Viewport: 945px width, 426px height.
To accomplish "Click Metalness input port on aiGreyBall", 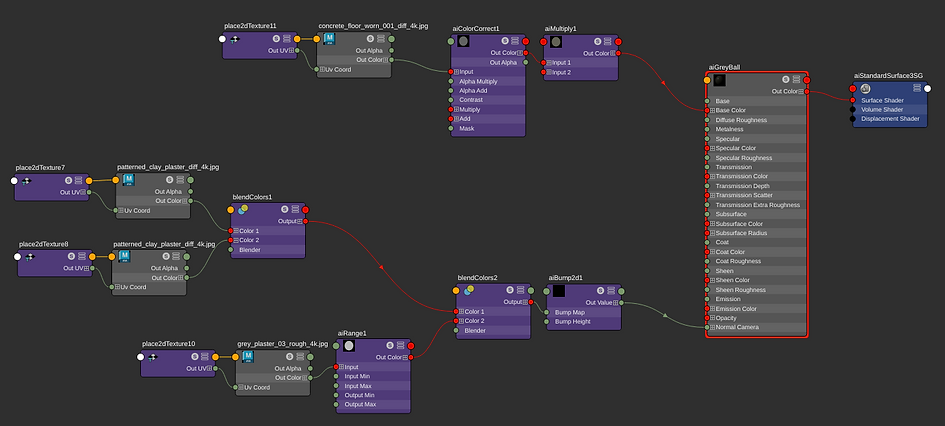I will tap(708, 129).
